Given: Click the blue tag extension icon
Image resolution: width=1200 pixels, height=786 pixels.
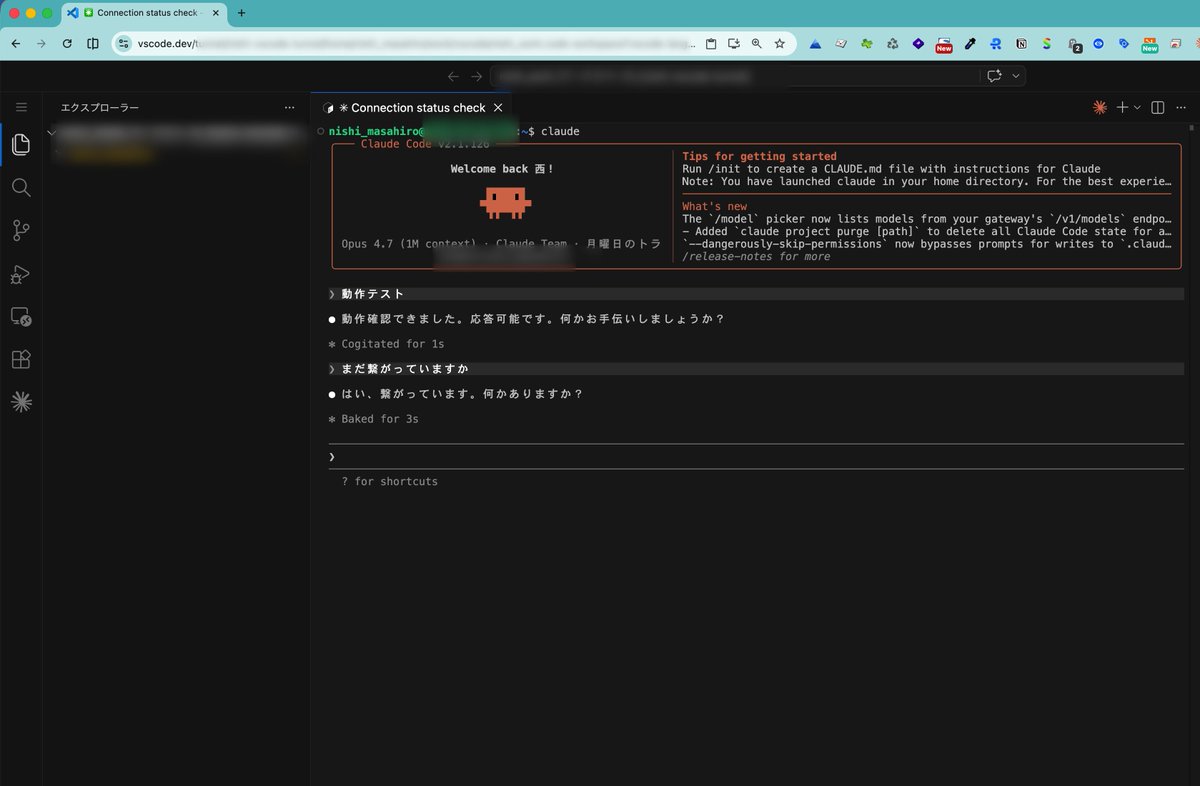Looking at the screenshot, I should click(x=1124, y=44).
